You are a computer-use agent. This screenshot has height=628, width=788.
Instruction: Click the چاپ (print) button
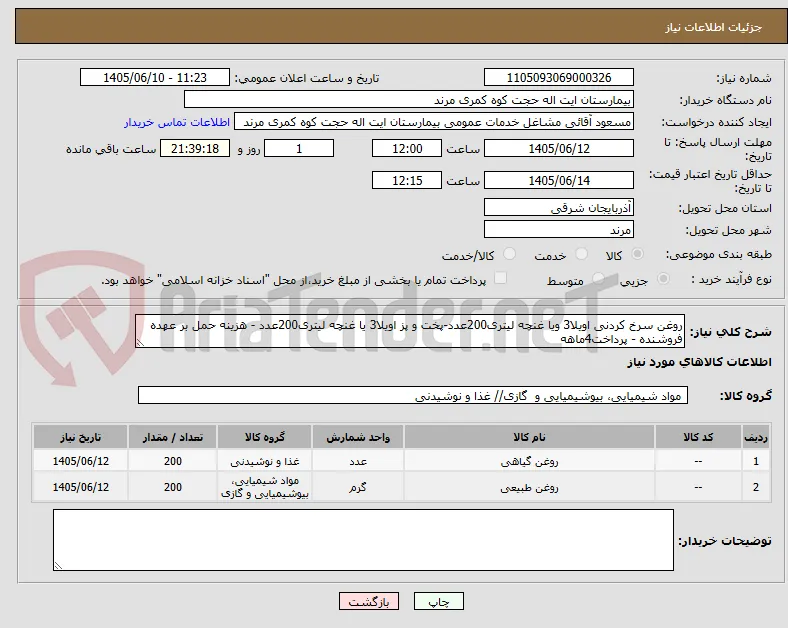coord(439,601)
